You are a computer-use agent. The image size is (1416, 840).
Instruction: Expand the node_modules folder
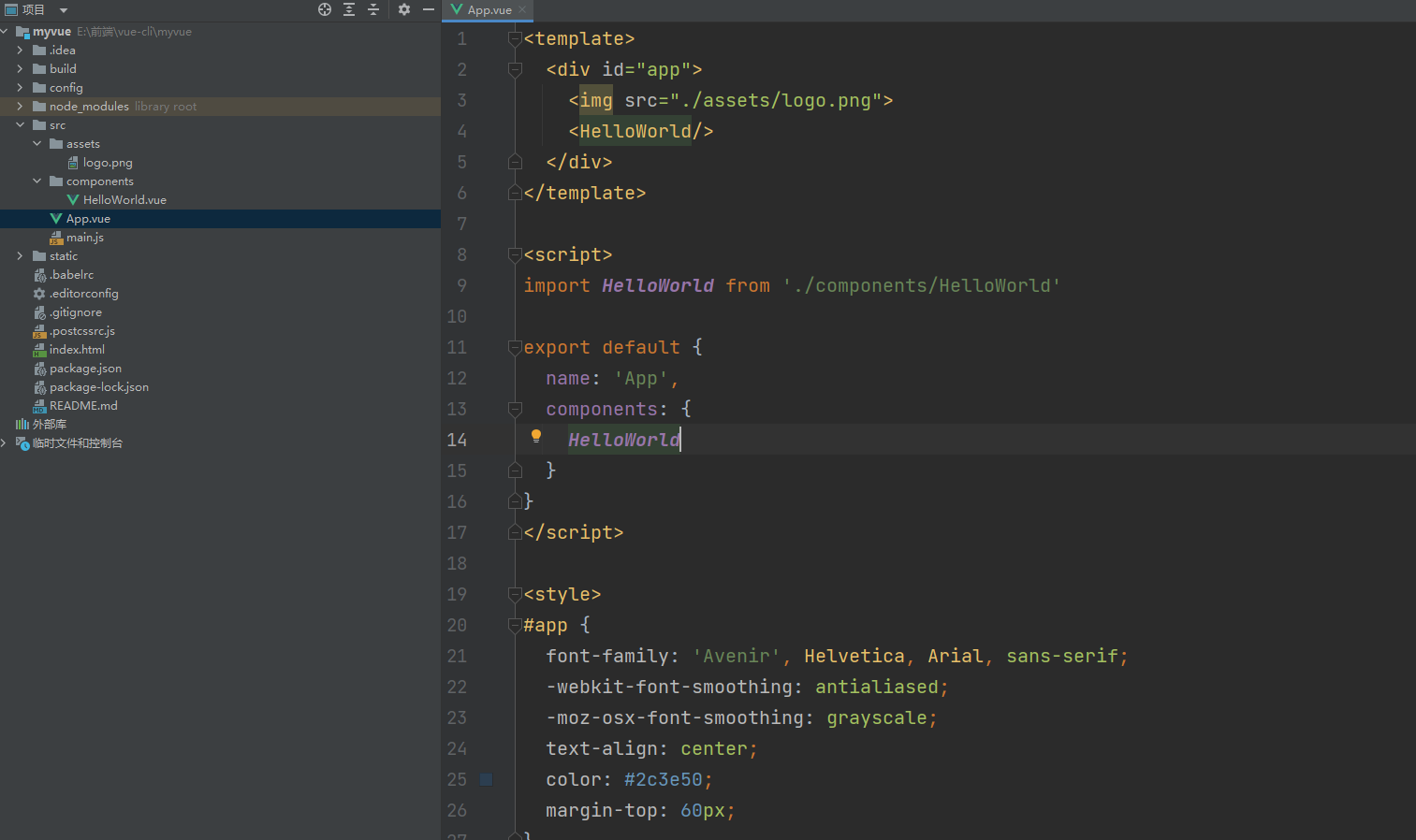[20, 107]
